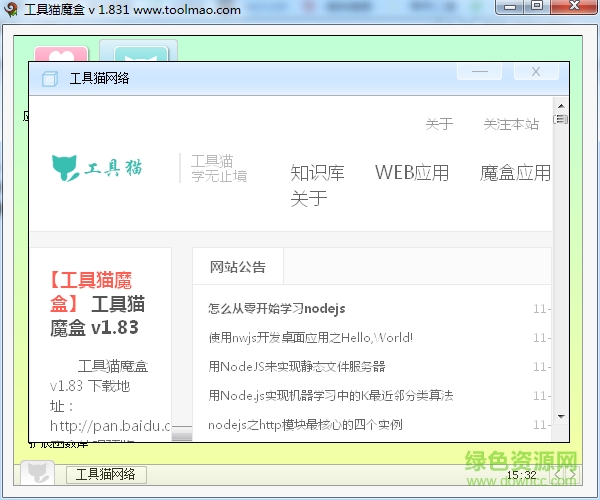Open article 用NodeJS来实现静态文件服务器
600x500 pixels.
[x=297, y=366]
